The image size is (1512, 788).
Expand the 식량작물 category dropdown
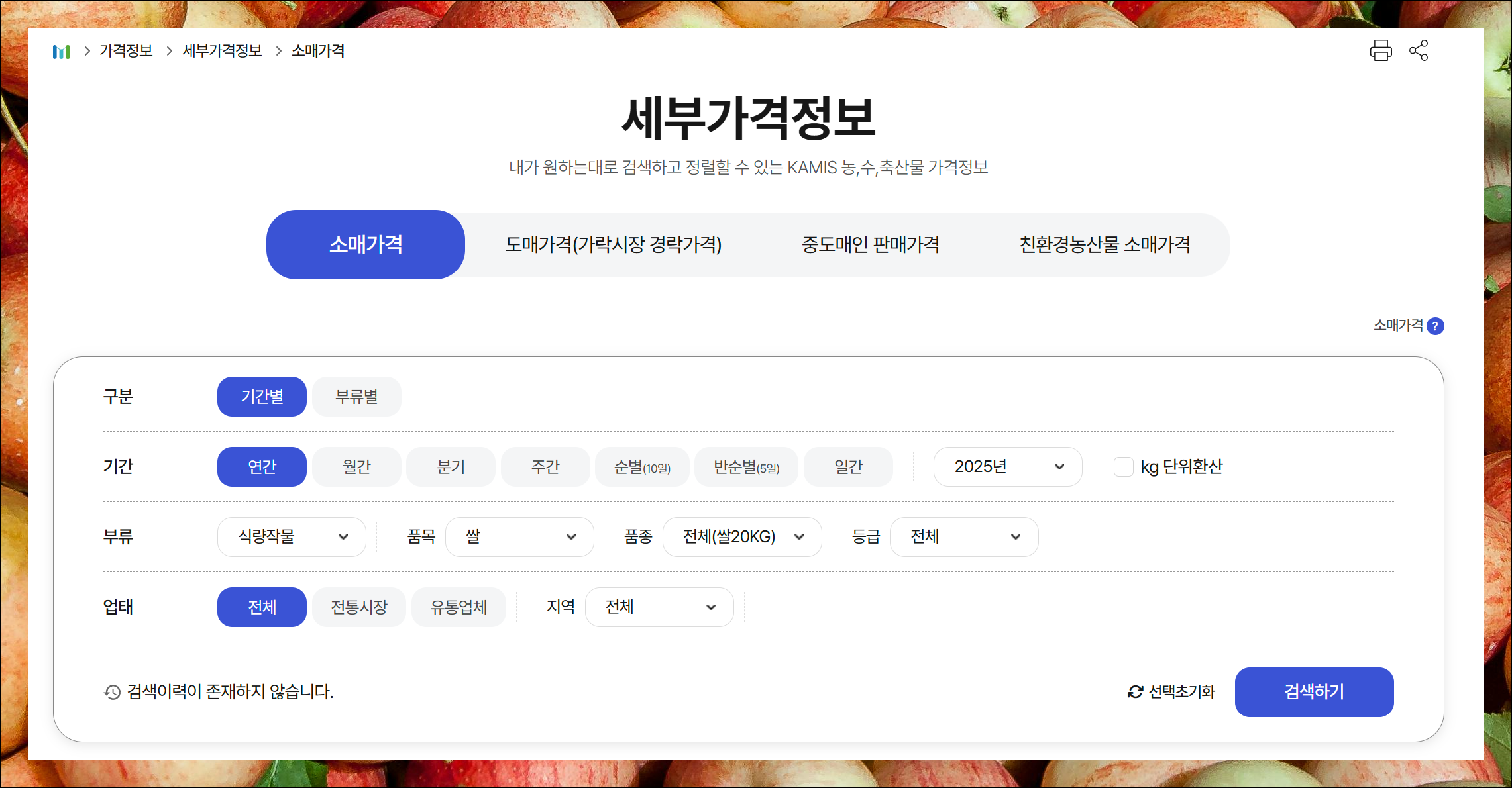[x=292, y=537]
